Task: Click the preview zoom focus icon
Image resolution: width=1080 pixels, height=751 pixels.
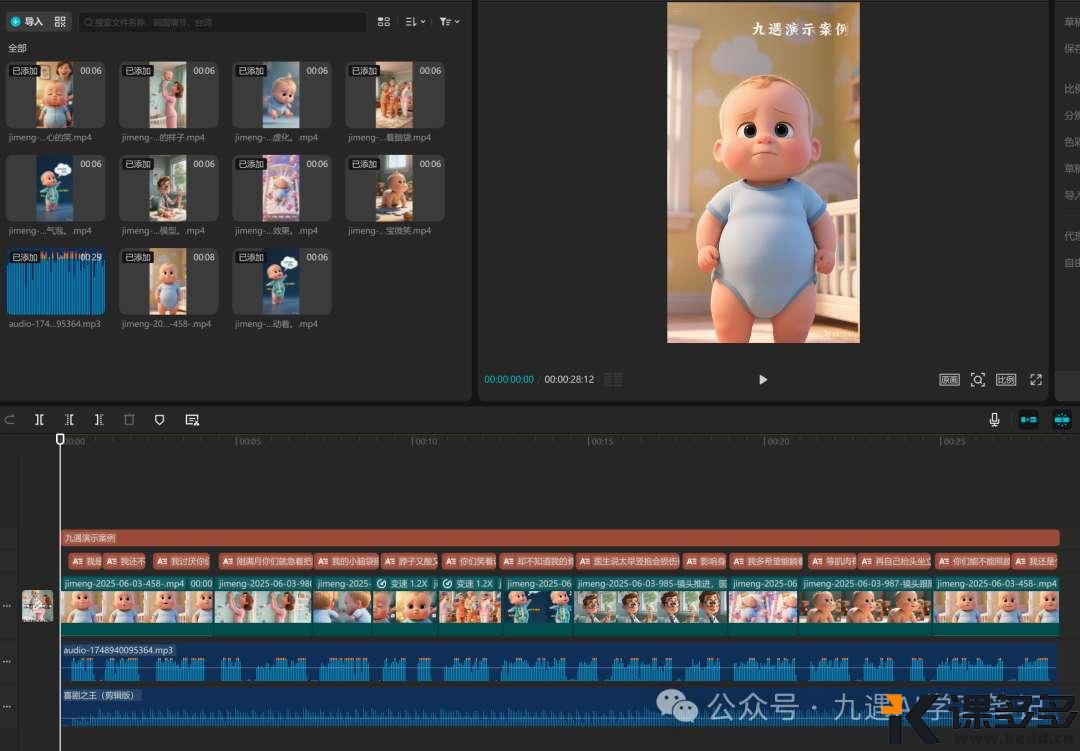Action: pyautogui.click(x=977, y=380)
